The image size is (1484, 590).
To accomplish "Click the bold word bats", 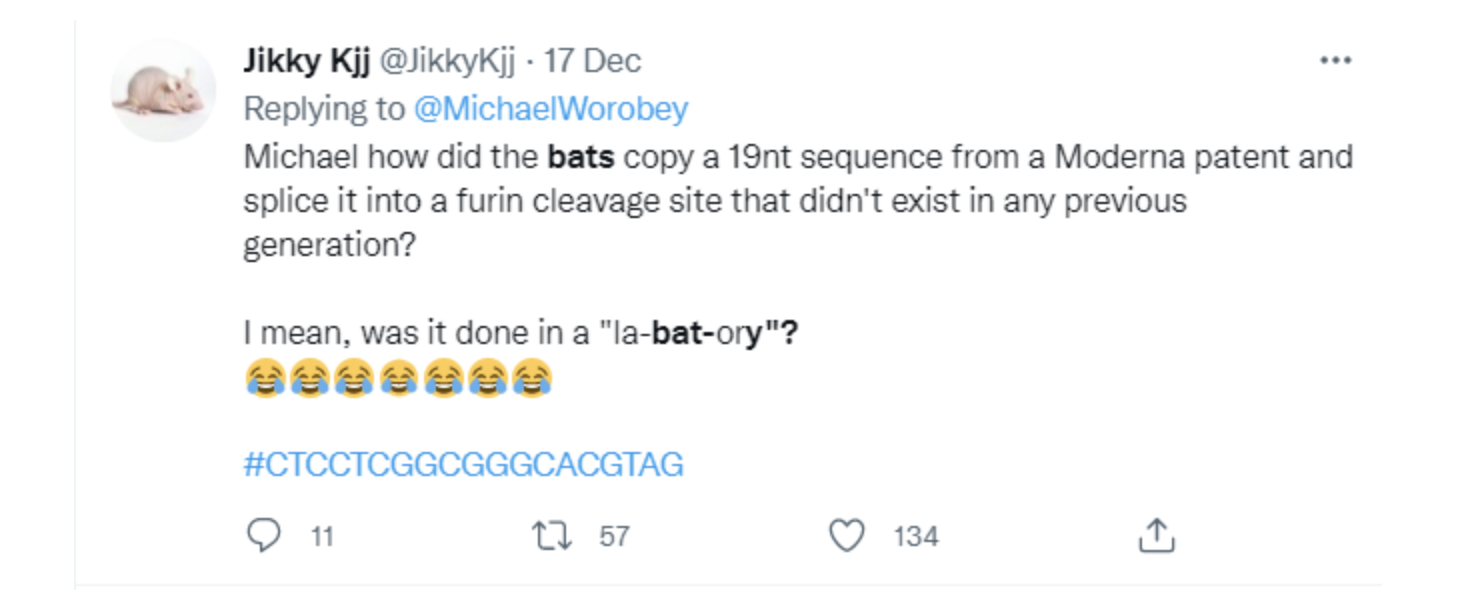I will [x=581, y=157].
